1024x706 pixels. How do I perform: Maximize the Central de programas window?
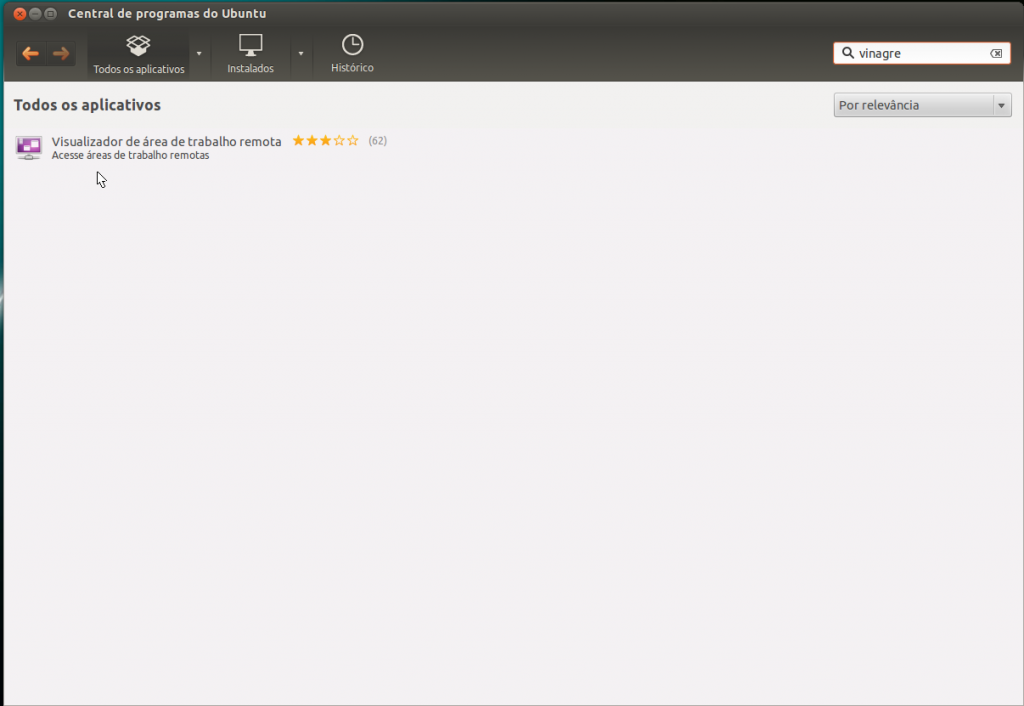[50, 14]
